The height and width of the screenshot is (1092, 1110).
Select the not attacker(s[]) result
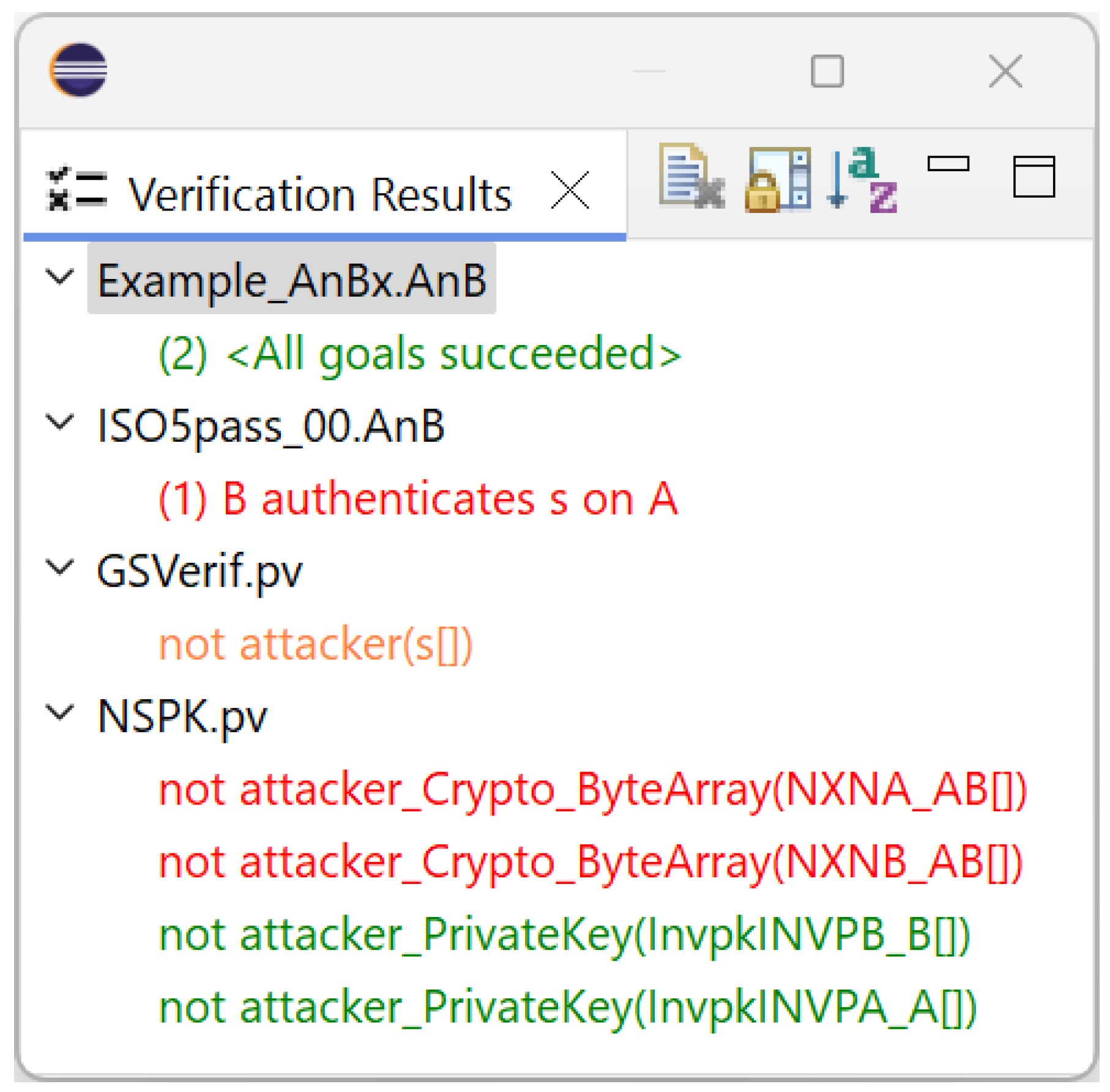pos(316,644)
